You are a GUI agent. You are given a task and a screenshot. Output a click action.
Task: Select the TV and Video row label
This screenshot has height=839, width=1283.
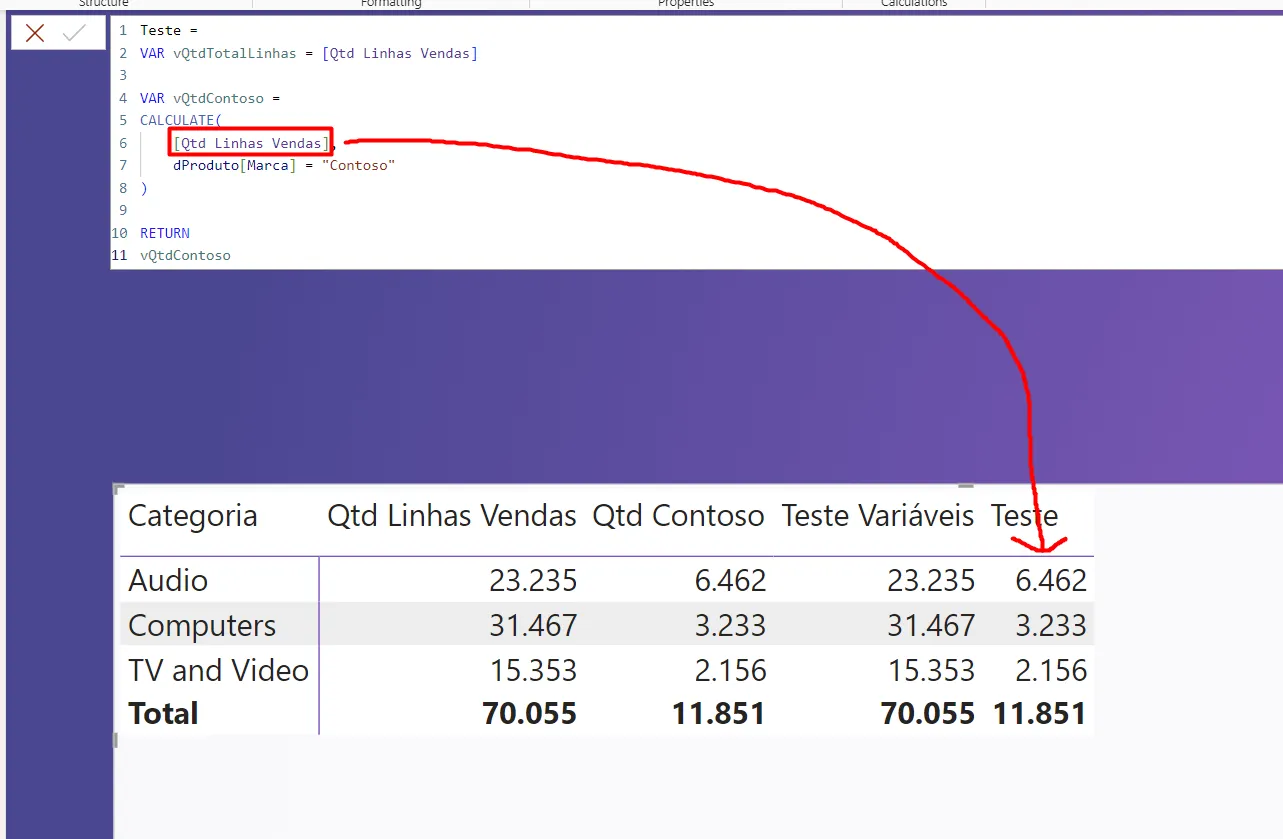coord(218,670)
